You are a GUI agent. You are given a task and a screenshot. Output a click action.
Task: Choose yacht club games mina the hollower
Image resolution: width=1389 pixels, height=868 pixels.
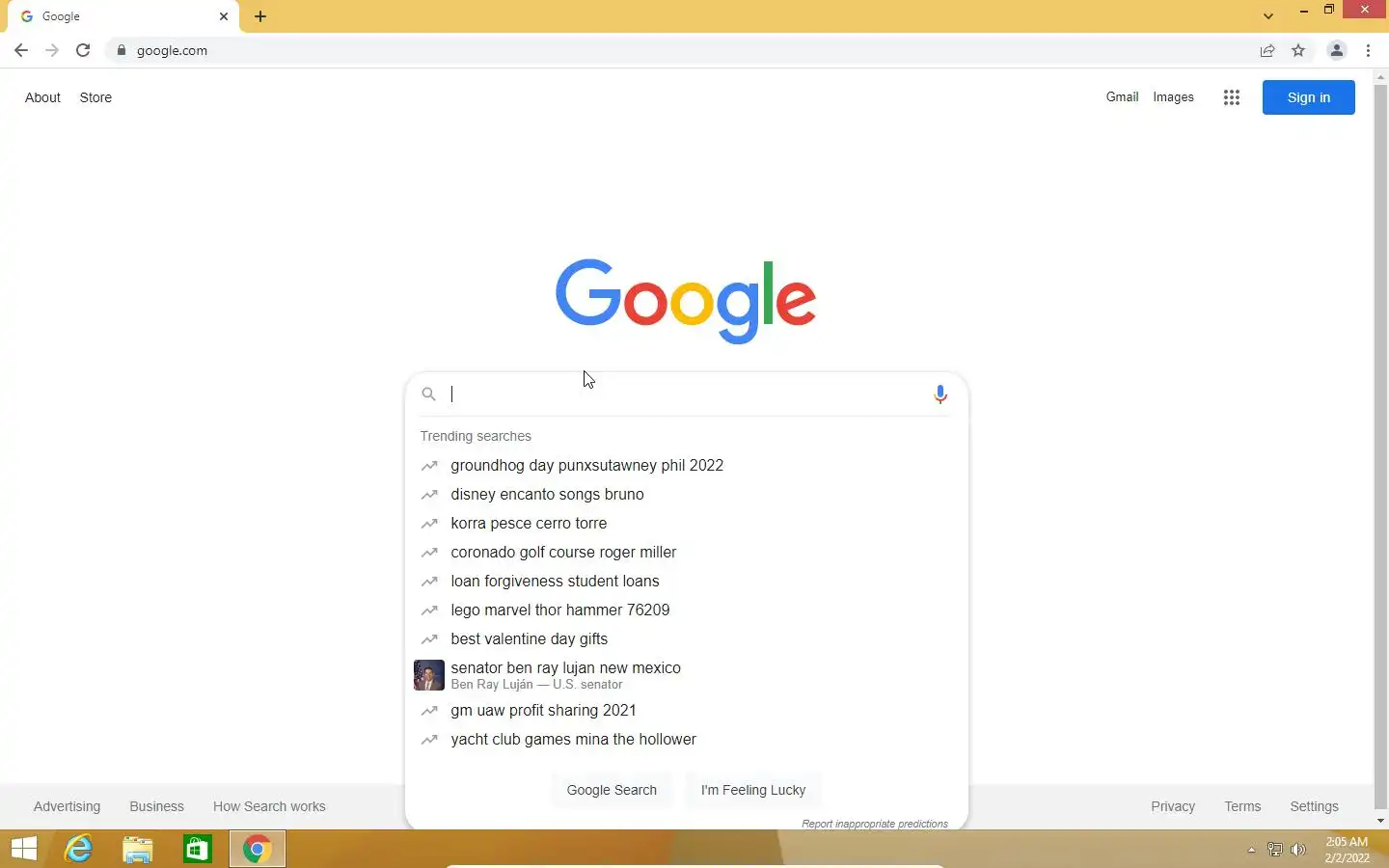(686, 739)
